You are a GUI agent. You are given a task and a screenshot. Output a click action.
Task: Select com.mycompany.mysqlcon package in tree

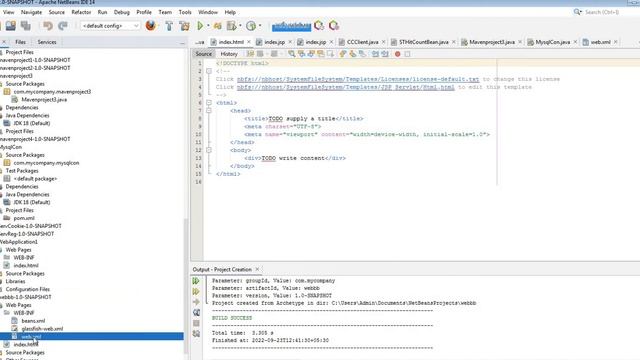46,163
